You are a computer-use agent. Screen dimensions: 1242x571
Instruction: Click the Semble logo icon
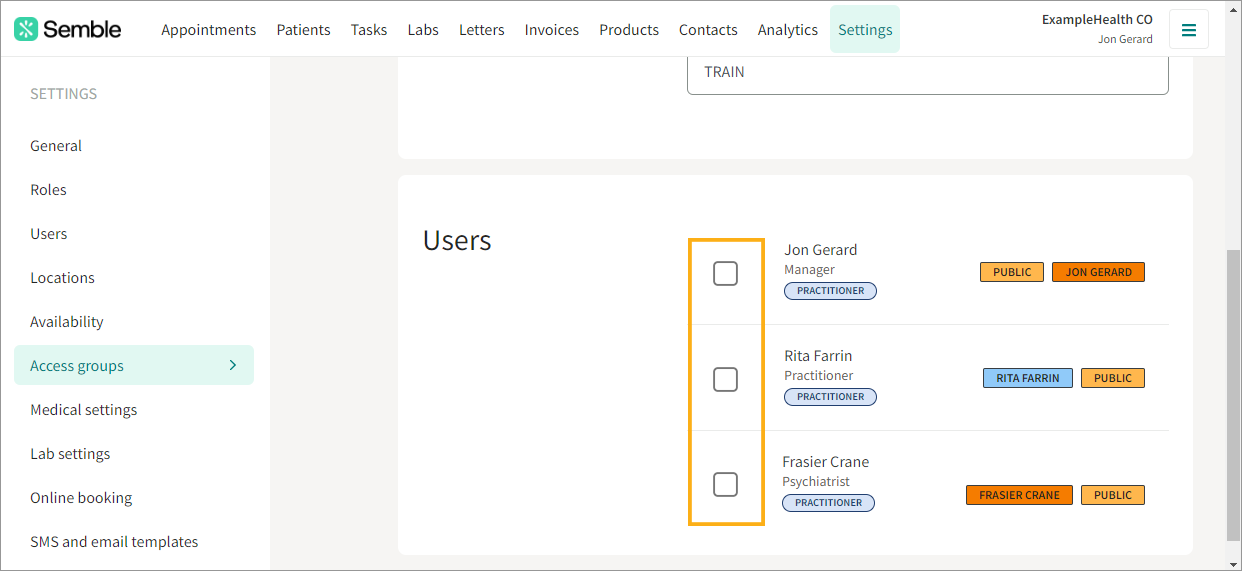point(26,29)
